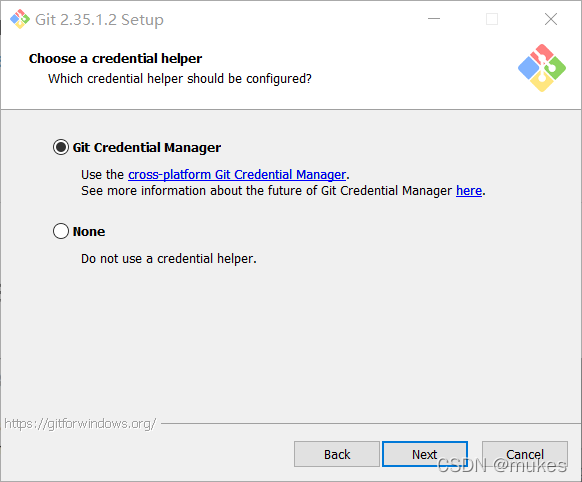Go to the previous step with Back
Screen dimensions: 582x482
[x=337, y=454]
